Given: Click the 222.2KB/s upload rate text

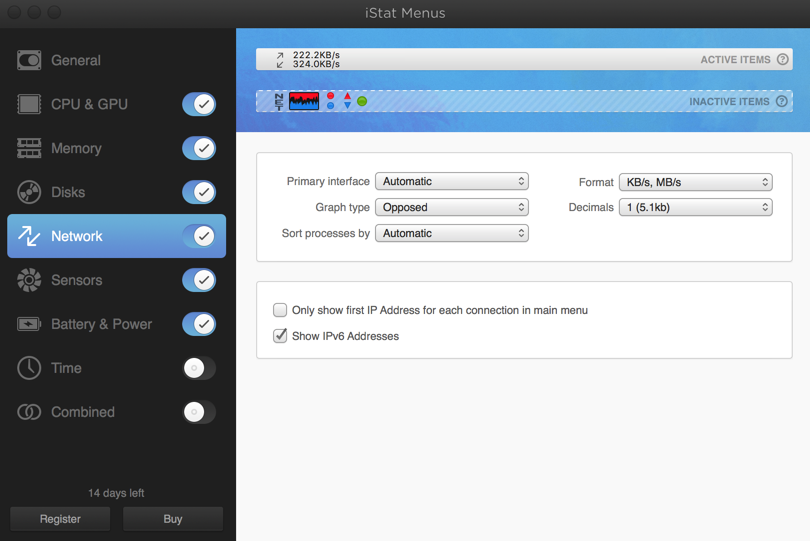Looking at the screenshot, I should pos(316,55).
